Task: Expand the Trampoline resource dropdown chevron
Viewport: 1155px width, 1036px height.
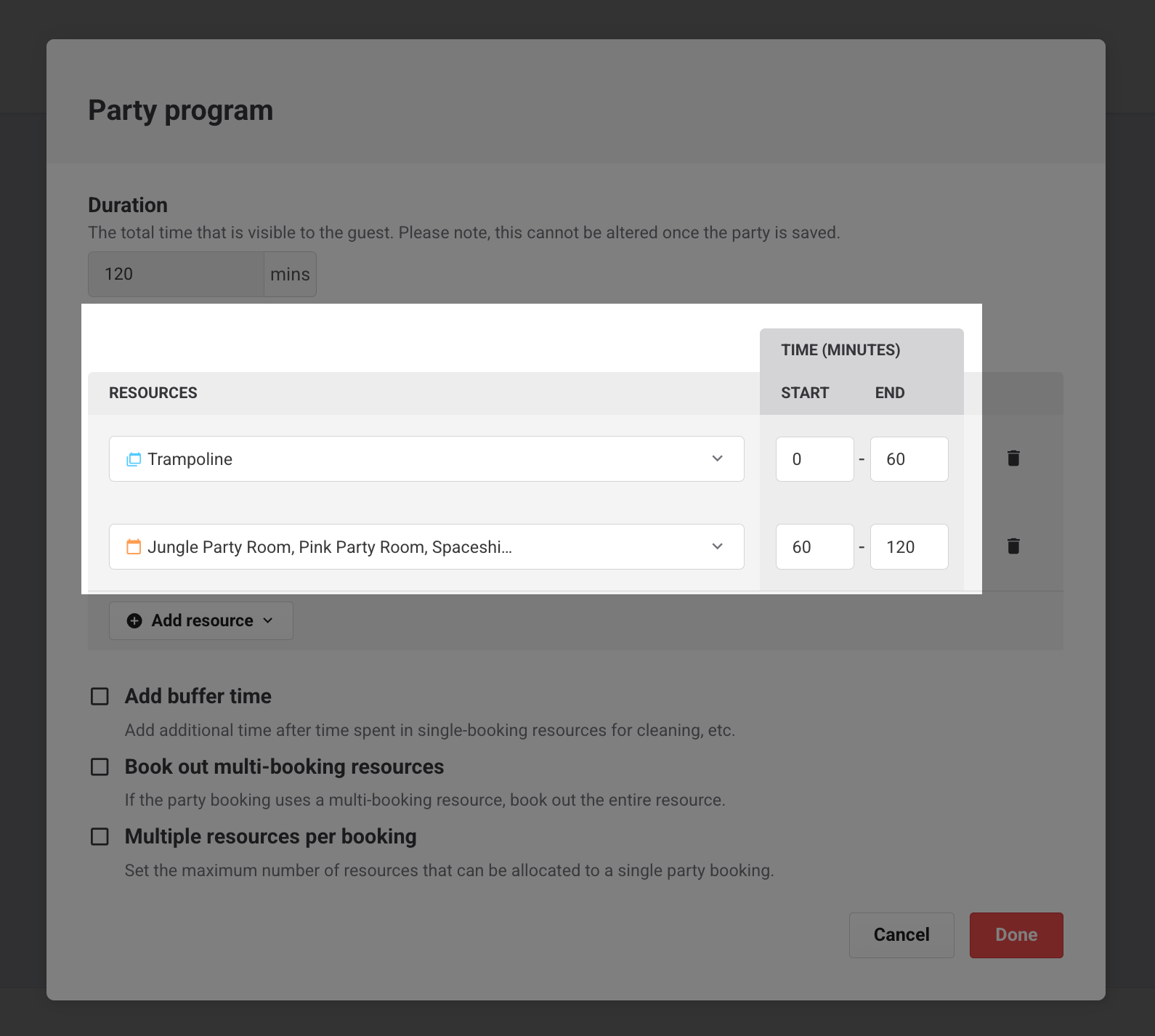Action: coord(717,458)
